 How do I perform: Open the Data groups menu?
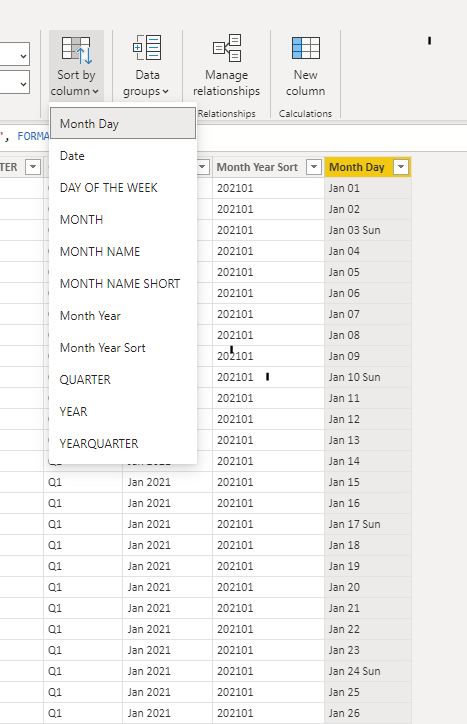[x=147, y=66]
